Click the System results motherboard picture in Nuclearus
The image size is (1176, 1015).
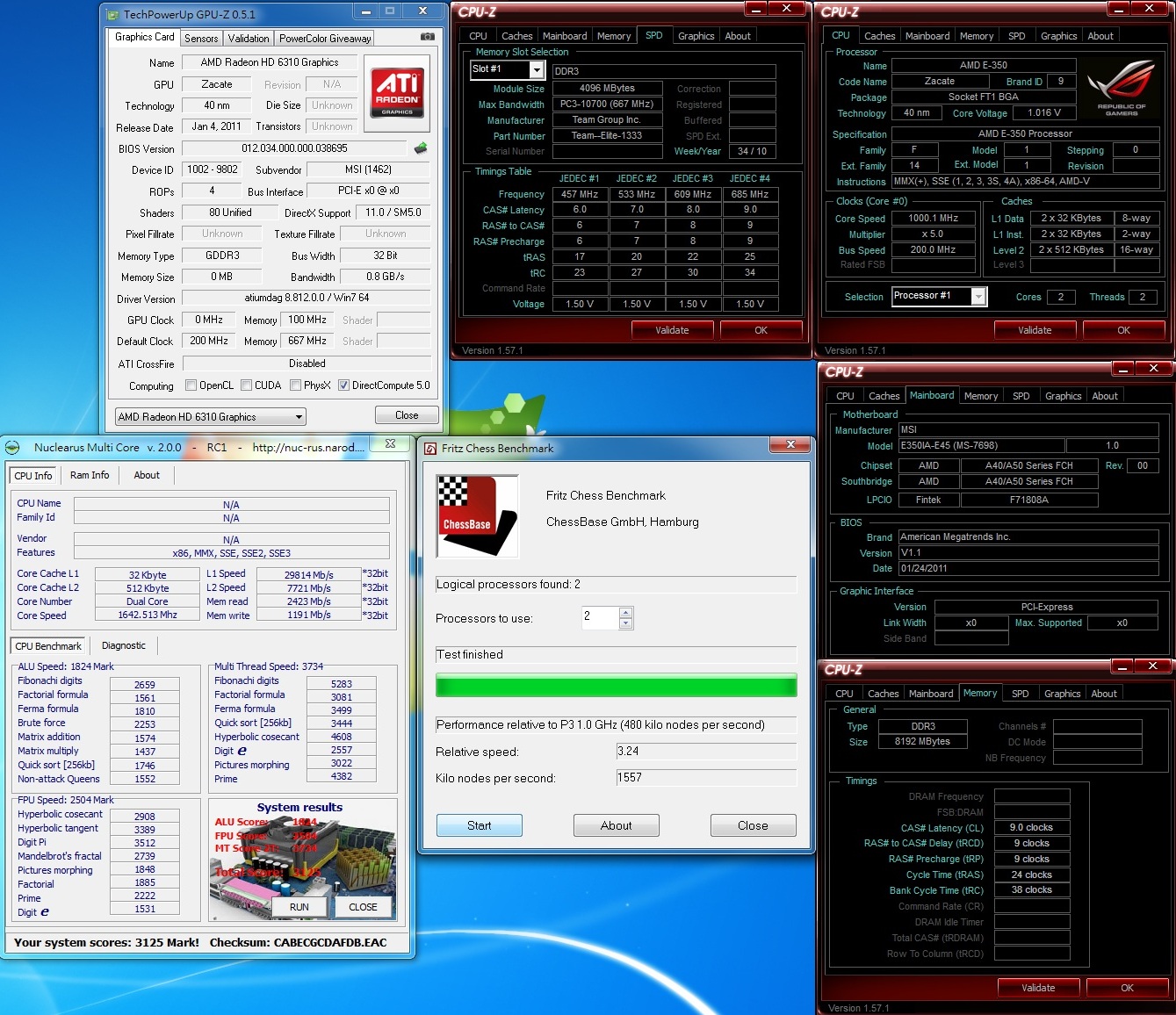point(303,860)
